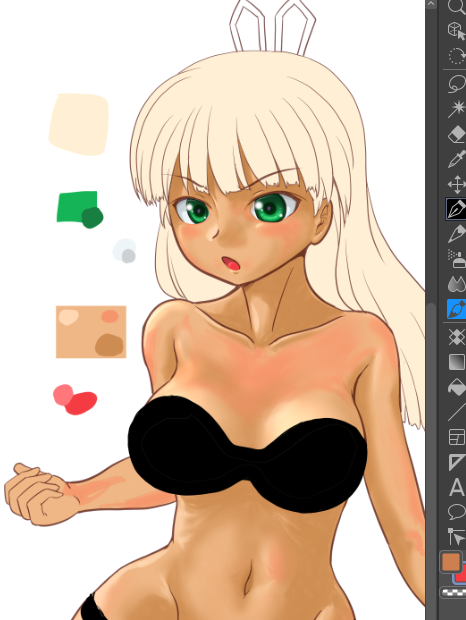466x620 pixels.
Task: Select the Rotate canvas tool
Action: coord(457,56)
